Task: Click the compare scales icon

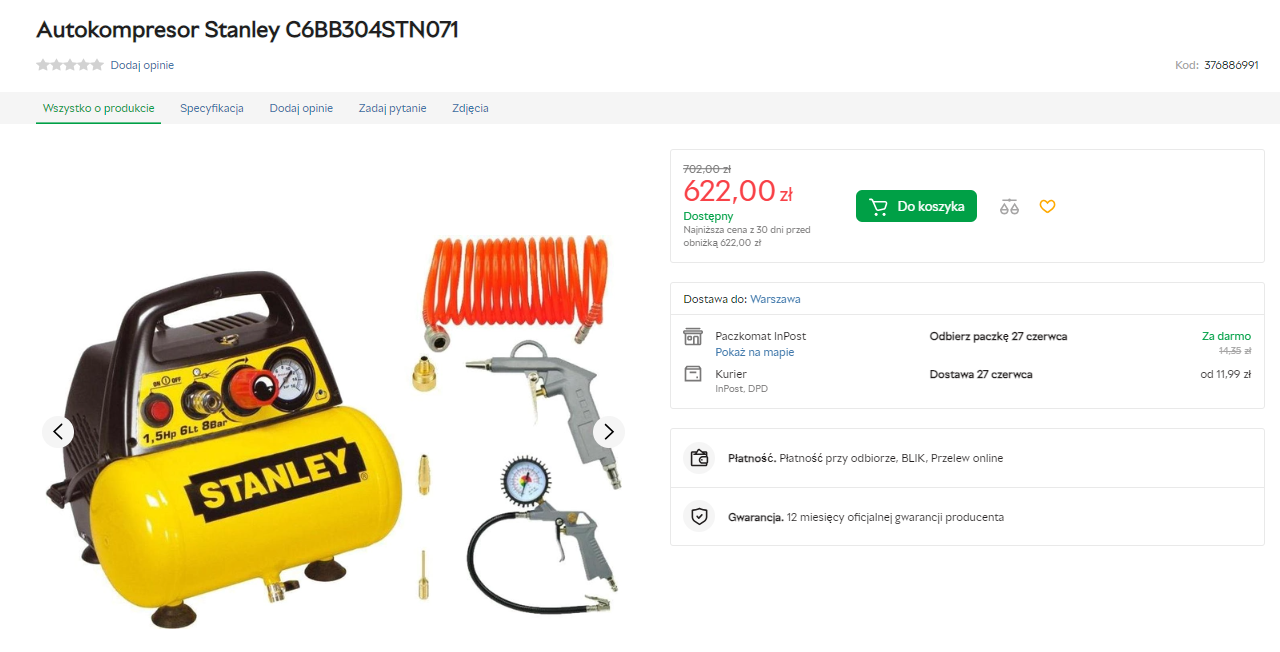Action: 1009,207
